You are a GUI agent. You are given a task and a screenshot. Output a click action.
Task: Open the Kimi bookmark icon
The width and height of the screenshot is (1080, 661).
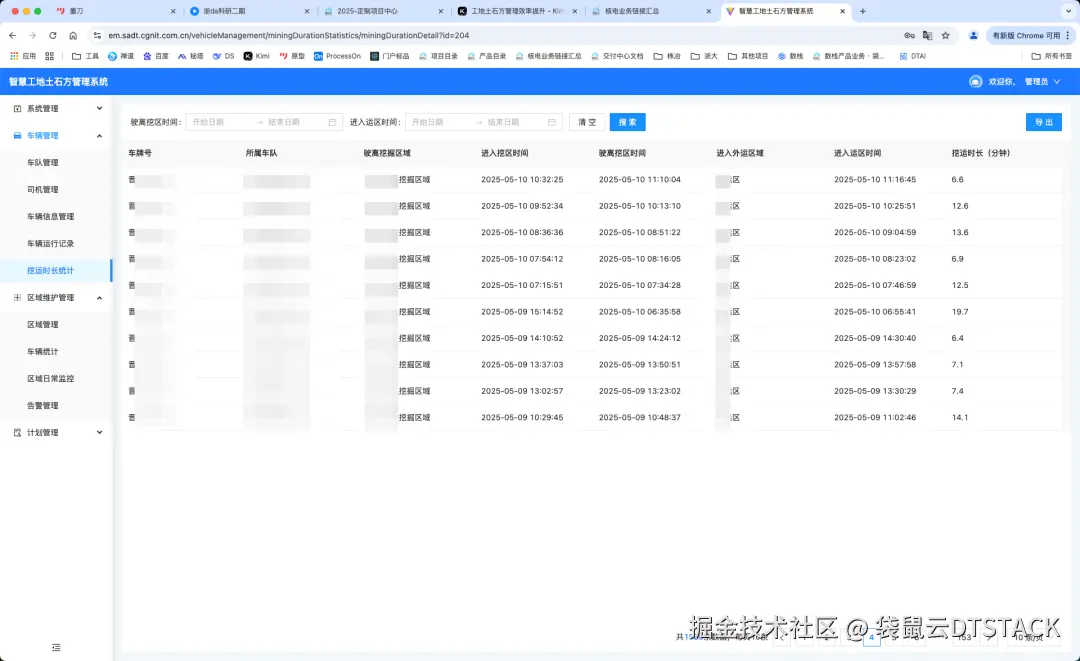click(x=248, y=55)
